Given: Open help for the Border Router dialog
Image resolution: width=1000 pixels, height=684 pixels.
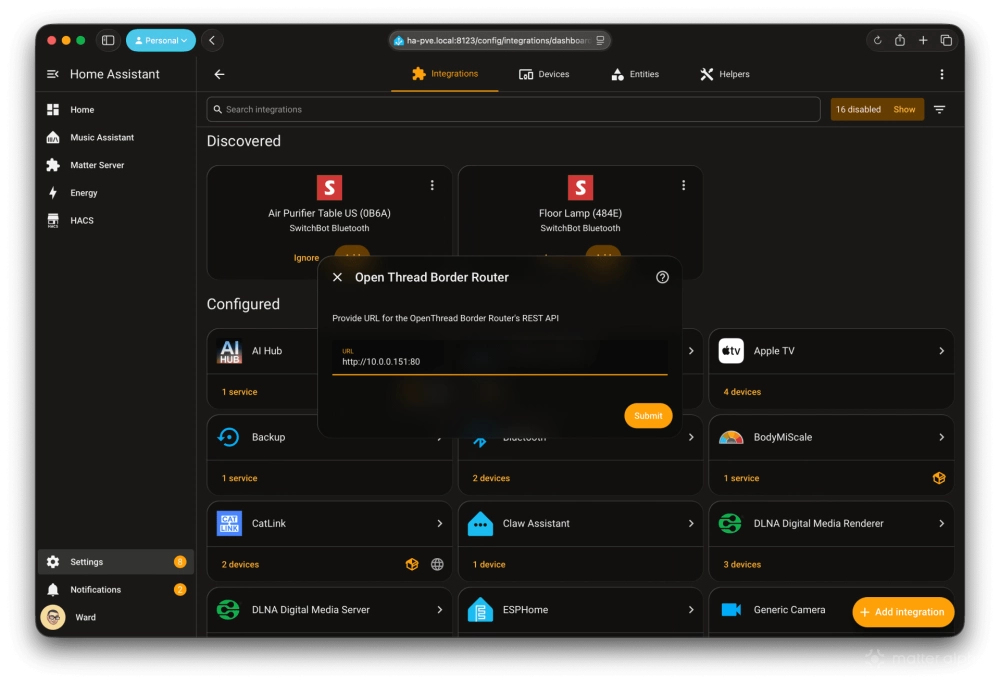Looking at the screenshot, I should click(662, 277).
